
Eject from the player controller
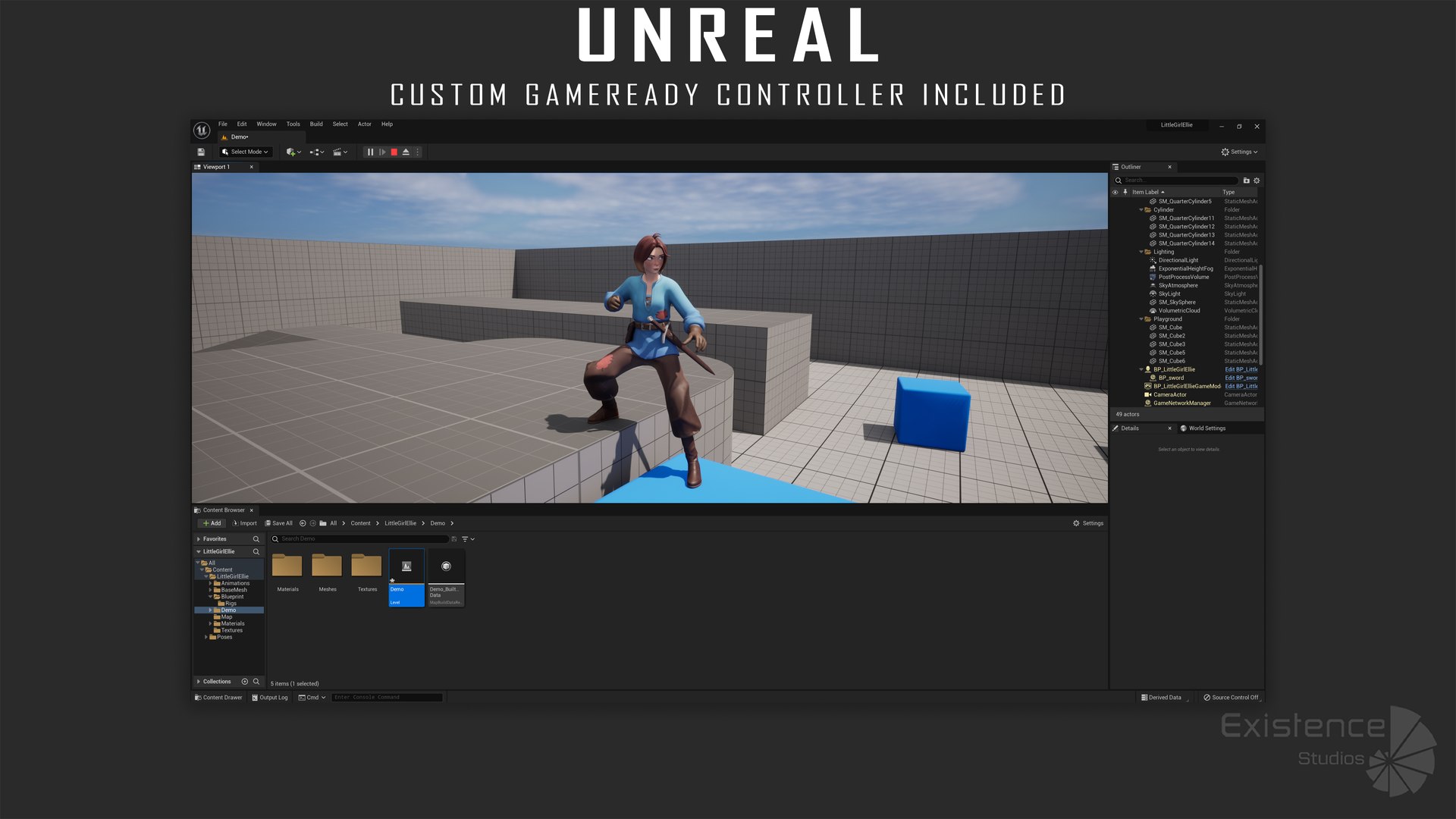[406, 152]
